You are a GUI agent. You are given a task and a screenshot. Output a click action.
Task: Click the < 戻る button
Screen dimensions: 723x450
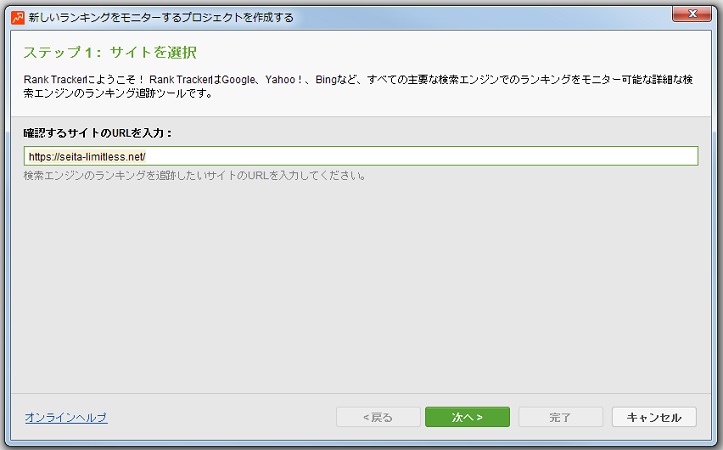[x=378, y=417]
